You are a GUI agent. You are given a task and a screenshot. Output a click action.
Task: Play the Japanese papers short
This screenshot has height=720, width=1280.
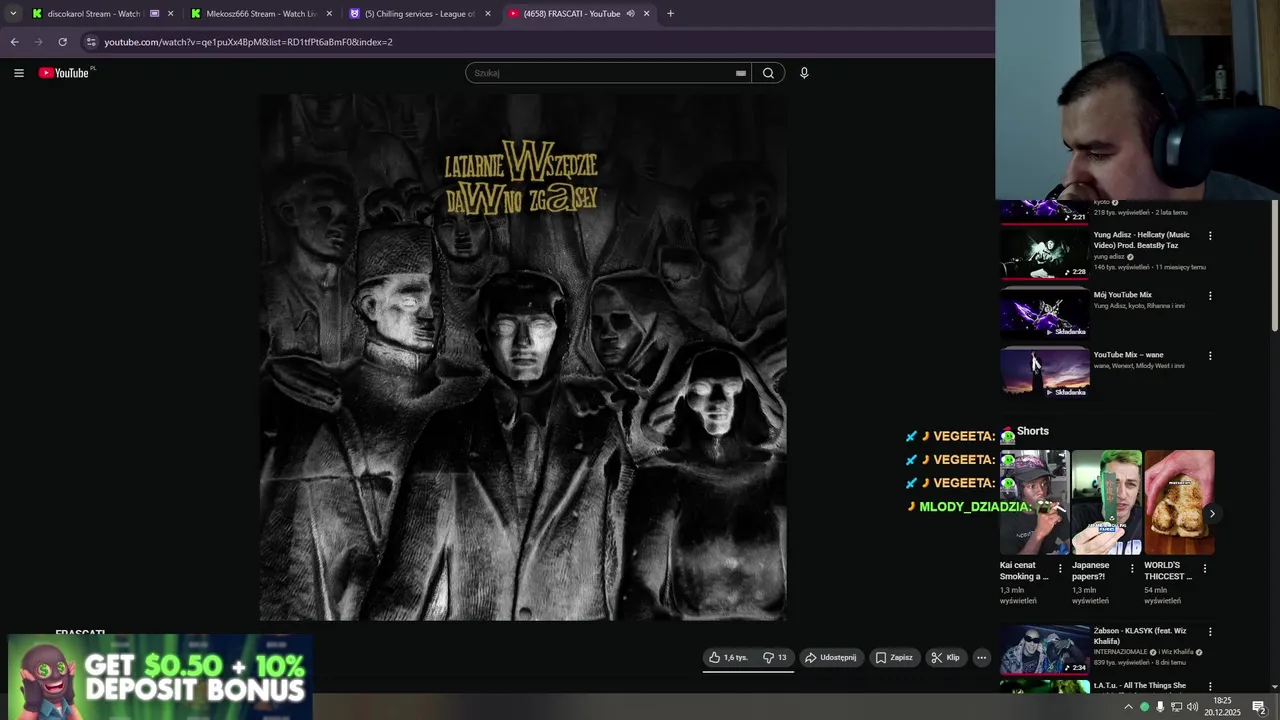click(x=1107, y=502)
